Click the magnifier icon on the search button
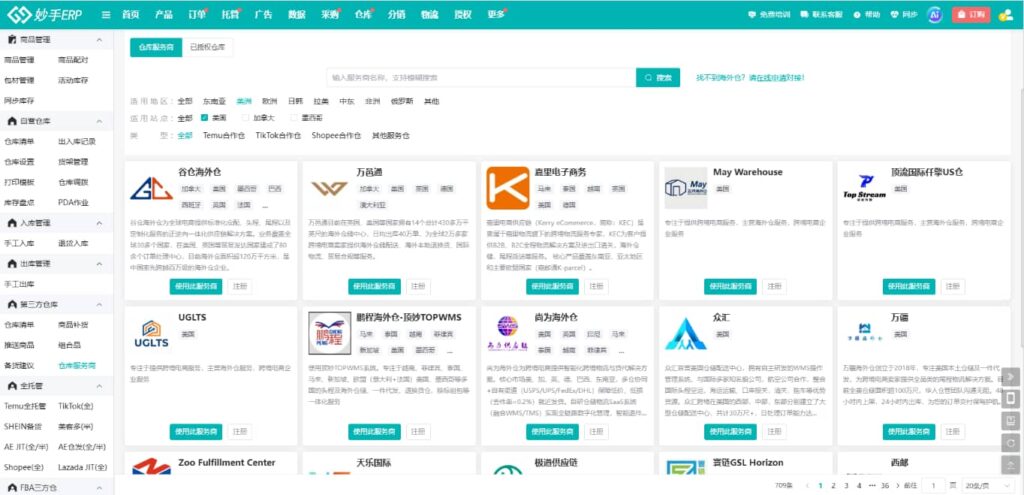 (x=648, y=78)
